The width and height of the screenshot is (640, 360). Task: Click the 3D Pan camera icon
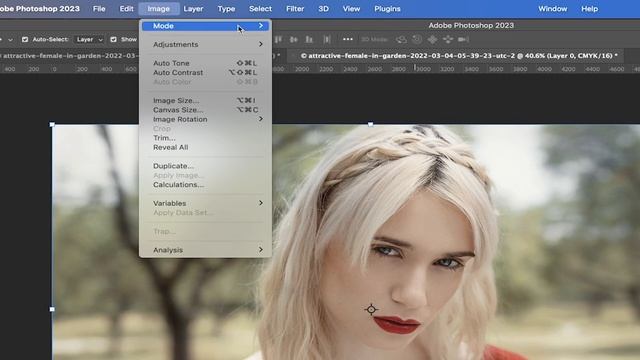click(x=432, y=40)
